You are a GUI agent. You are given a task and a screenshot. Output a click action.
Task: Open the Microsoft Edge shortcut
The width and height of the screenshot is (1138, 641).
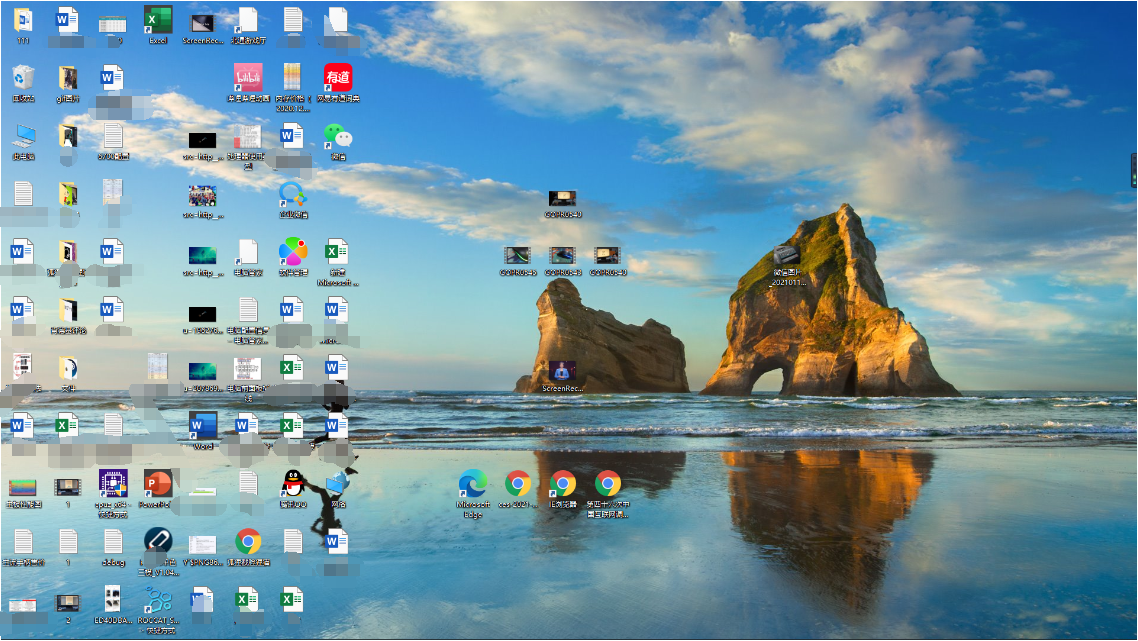pos(472,485)
